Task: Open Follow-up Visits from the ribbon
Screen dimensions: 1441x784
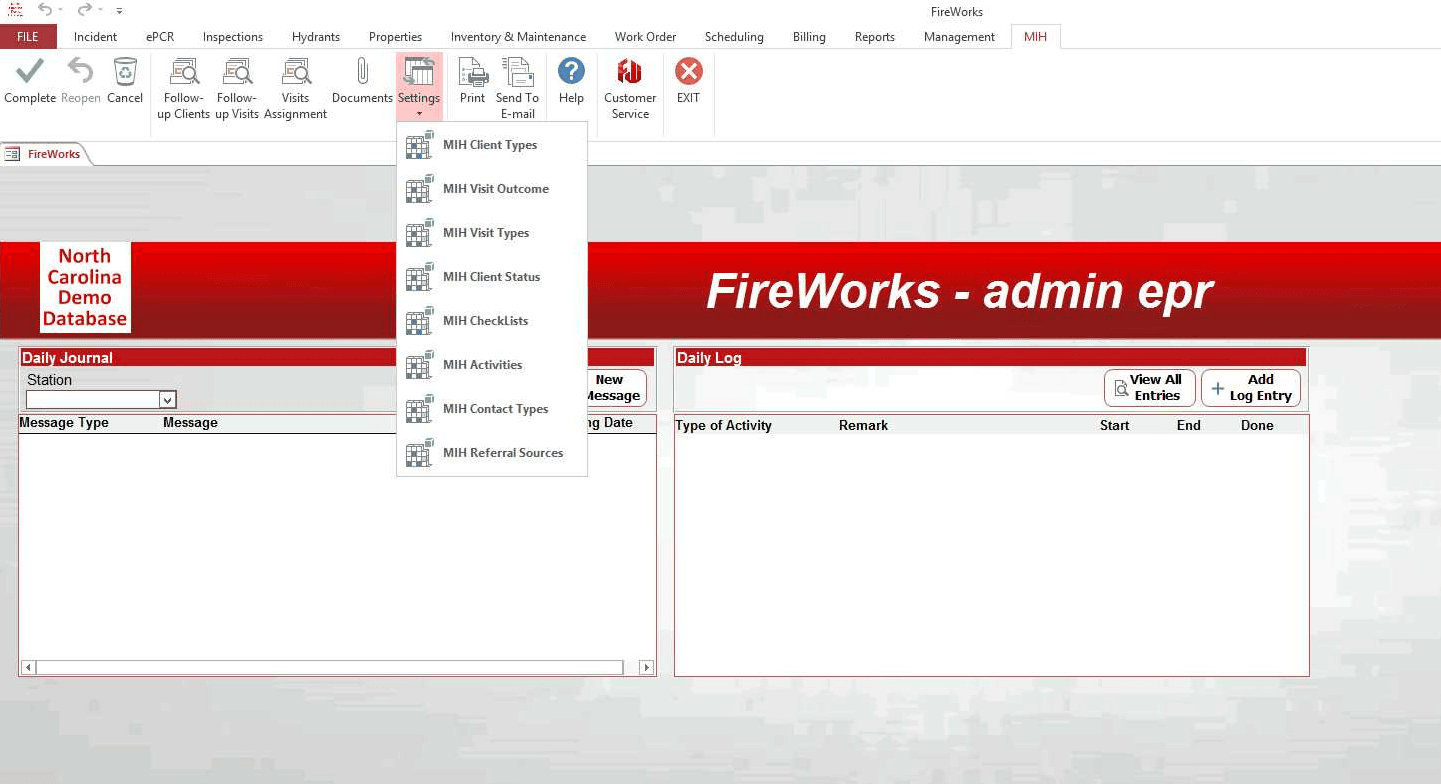Action: coord(237,88)
